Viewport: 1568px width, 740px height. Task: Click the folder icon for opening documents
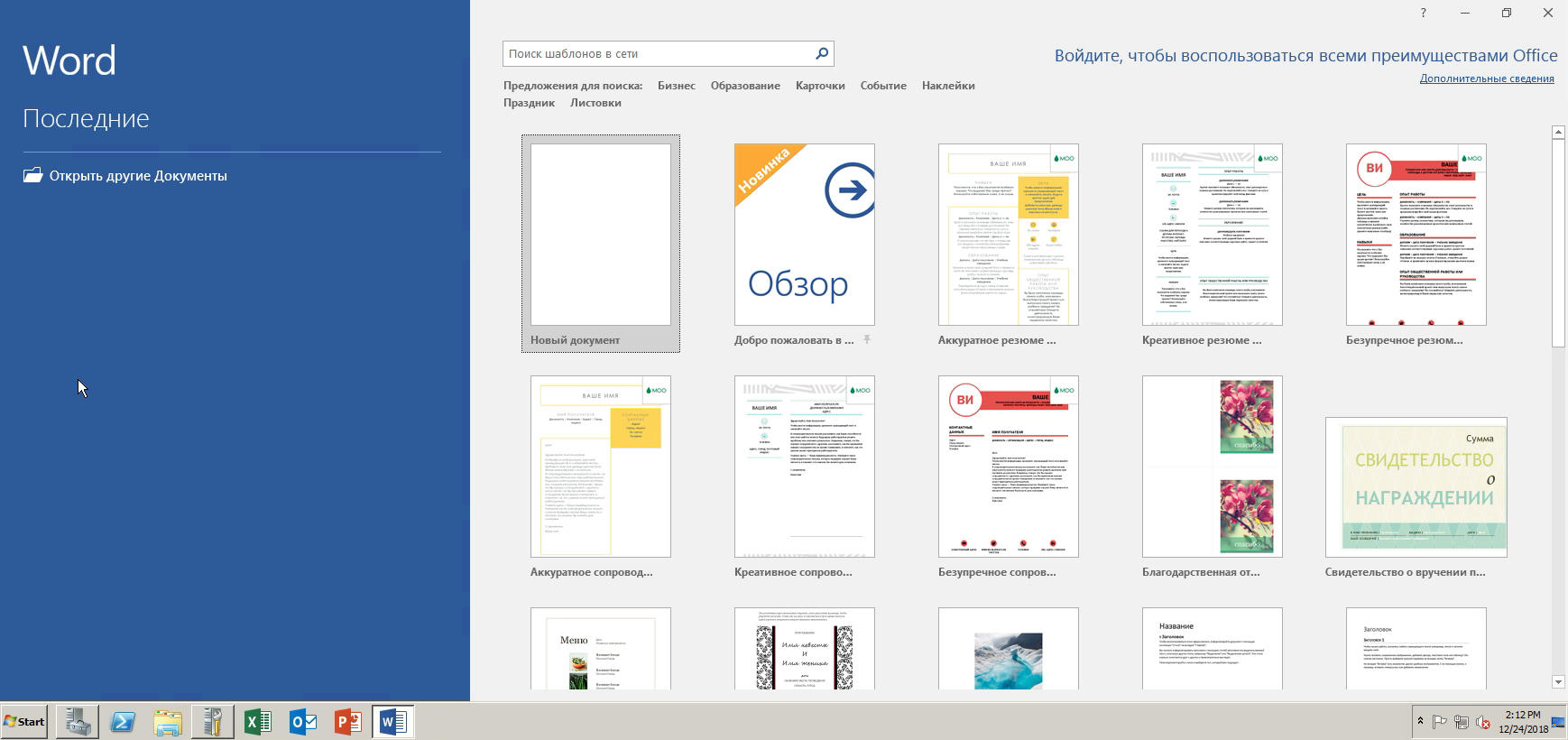(x=33, y=175)
